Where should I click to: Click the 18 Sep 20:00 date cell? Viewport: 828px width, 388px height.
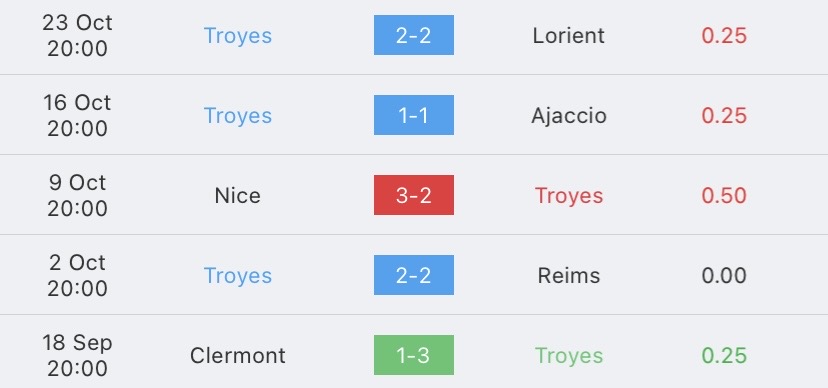tap(77, 355)
